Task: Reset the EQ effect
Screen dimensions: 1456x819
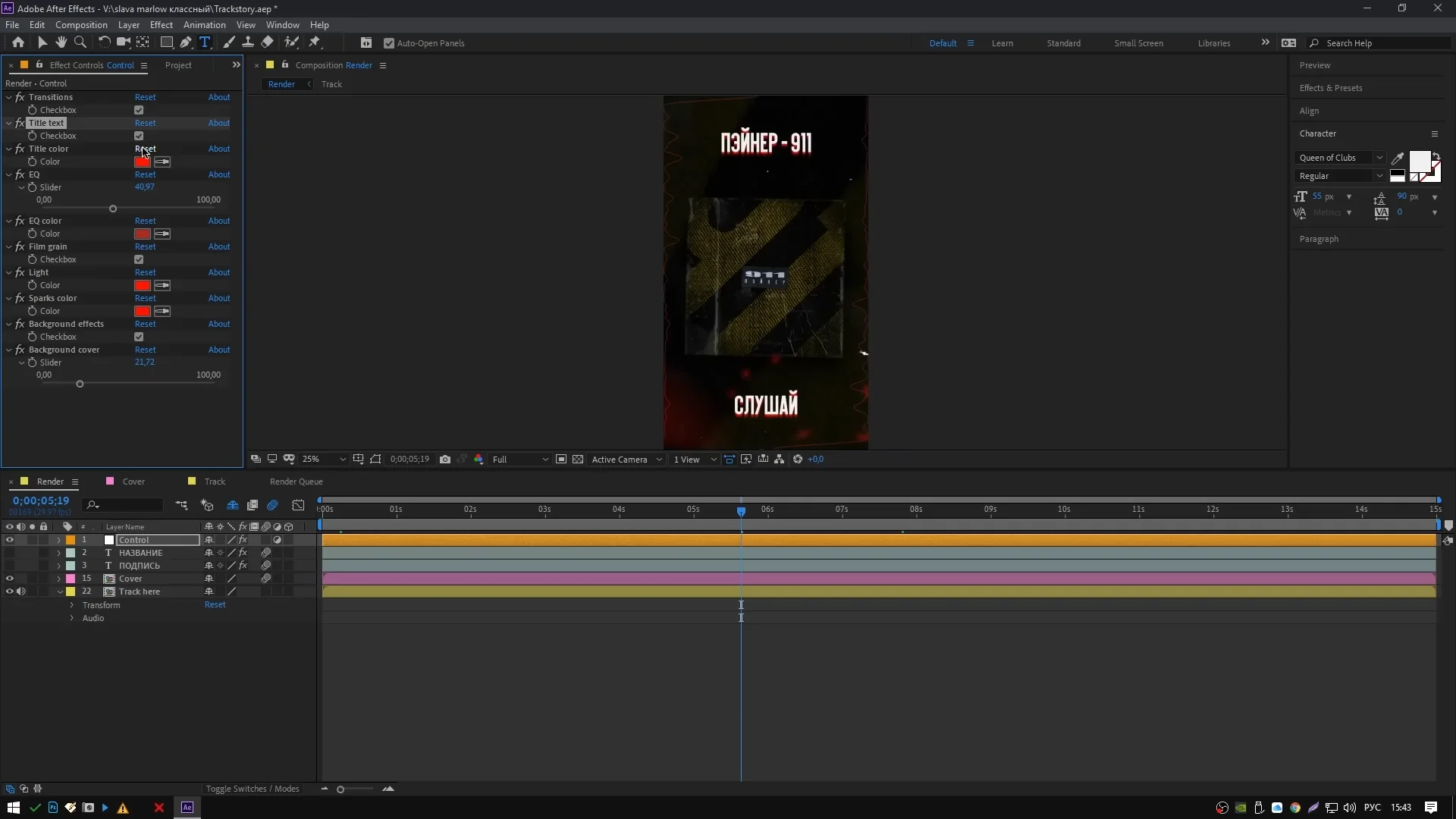Action: click(x=145, y=174)
